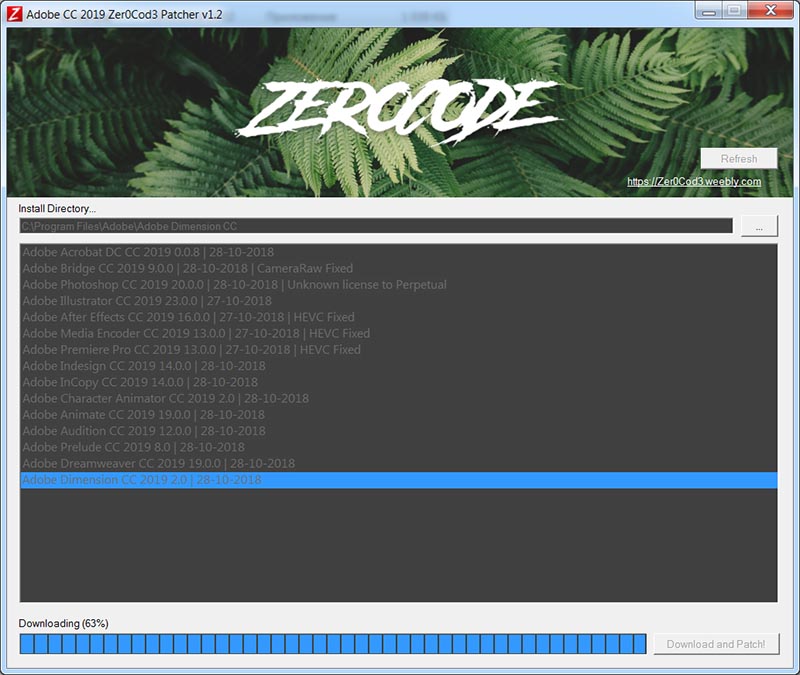Select highlighted Adobe Dimension CC 2019 entry

tap(399, 480)
